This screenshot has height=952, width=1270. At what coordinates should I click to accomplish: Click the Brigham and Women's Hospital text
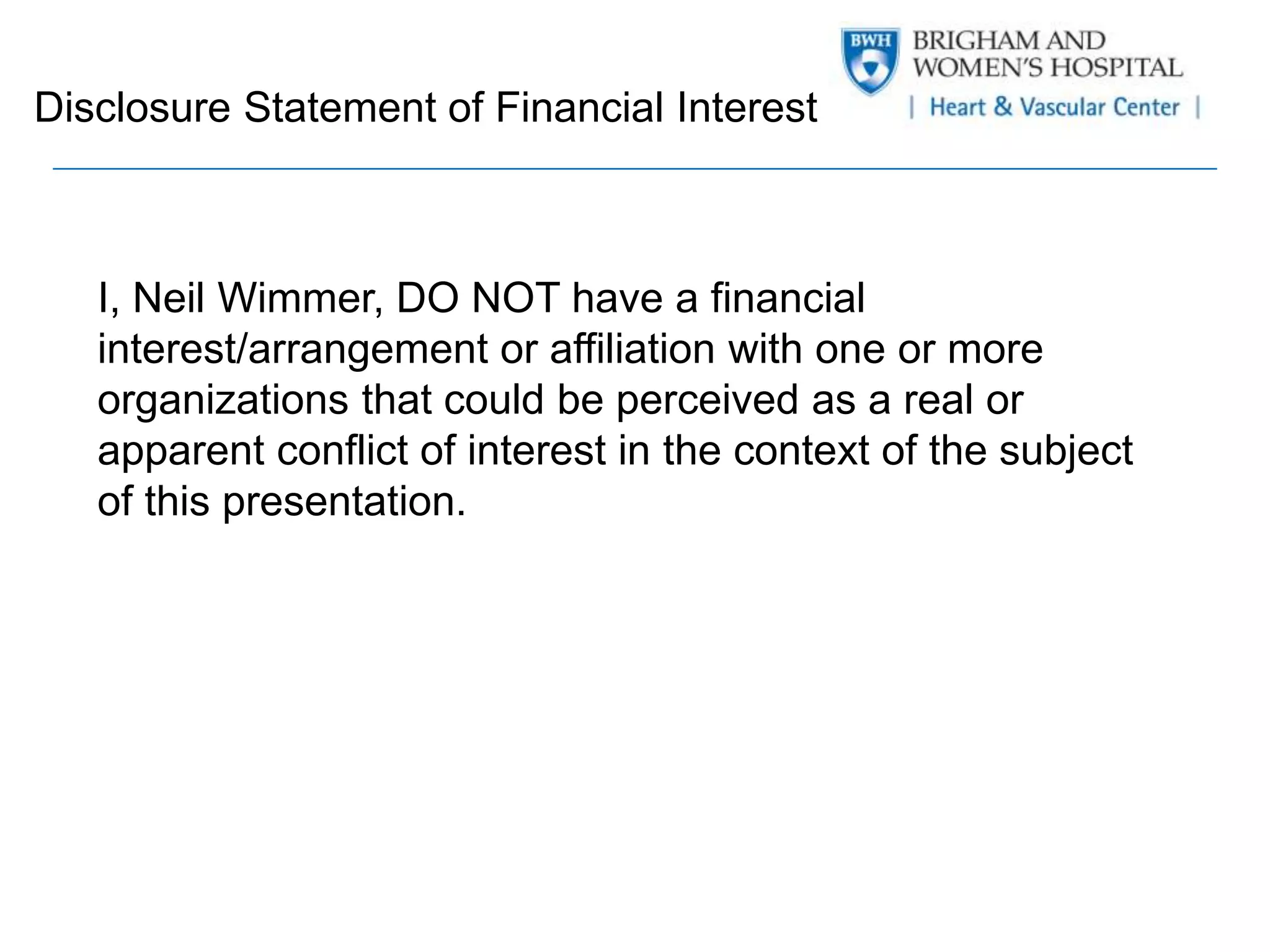(x=1047, y=55)
